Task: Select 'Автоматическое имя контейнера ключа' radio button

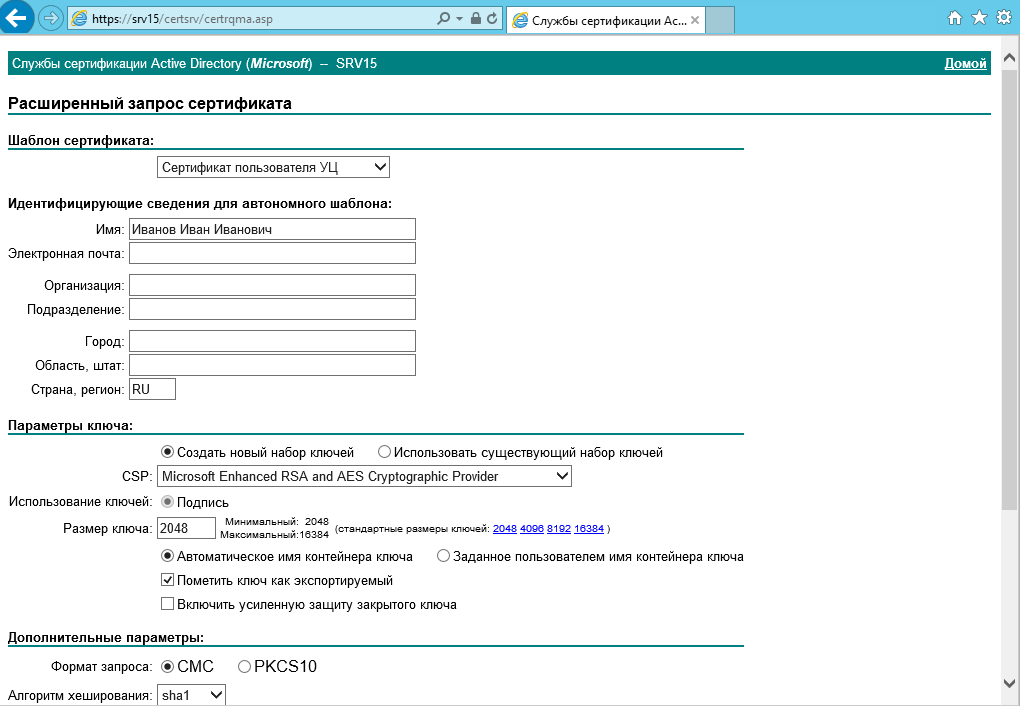Action: tap(167, 556)
